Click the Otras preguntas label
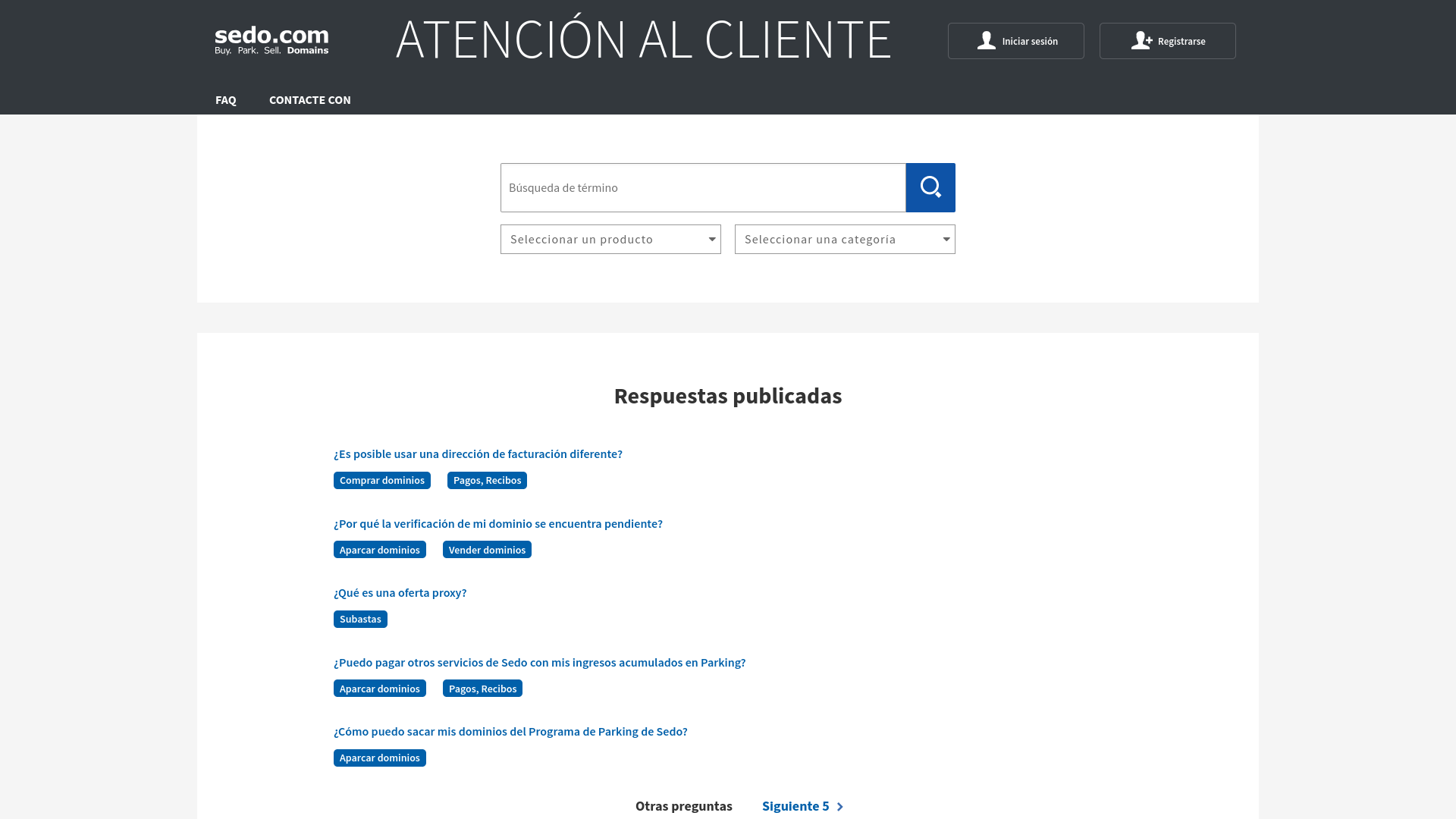Image resolution: width=1456 pixels, height=819 pixels. 684,806
